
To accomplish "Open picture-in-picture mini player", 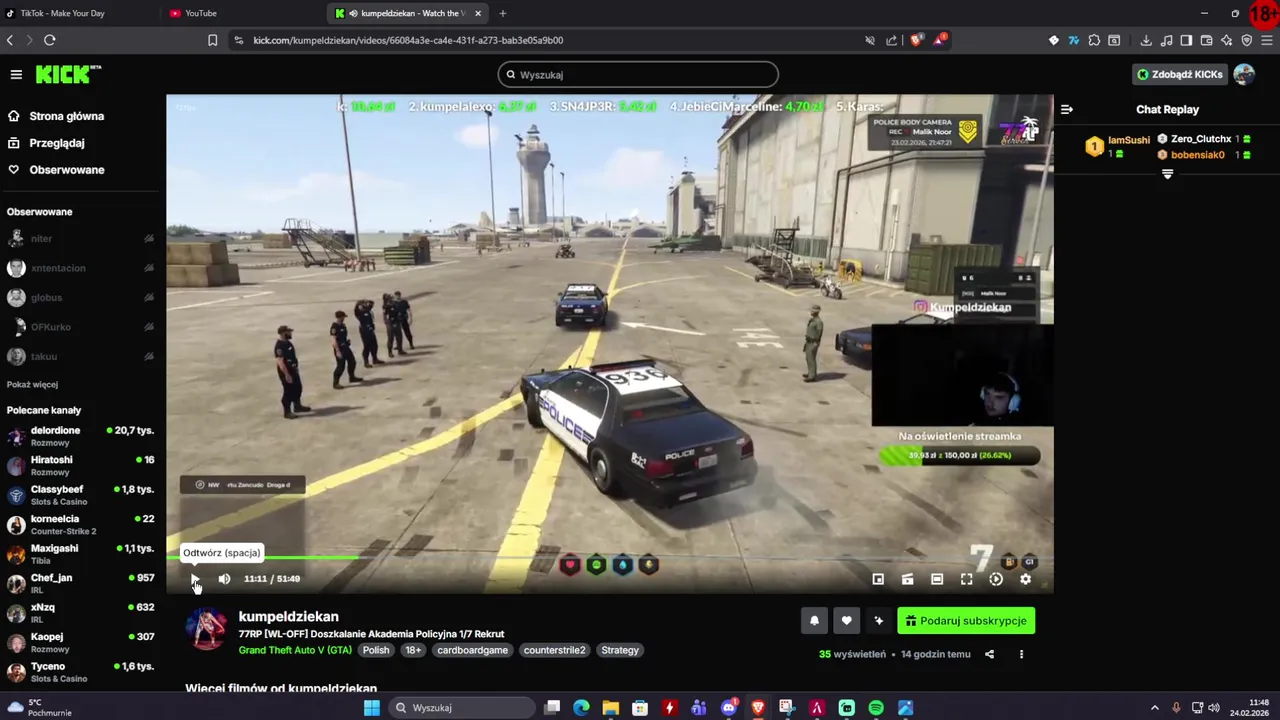I will coord(878,579).
